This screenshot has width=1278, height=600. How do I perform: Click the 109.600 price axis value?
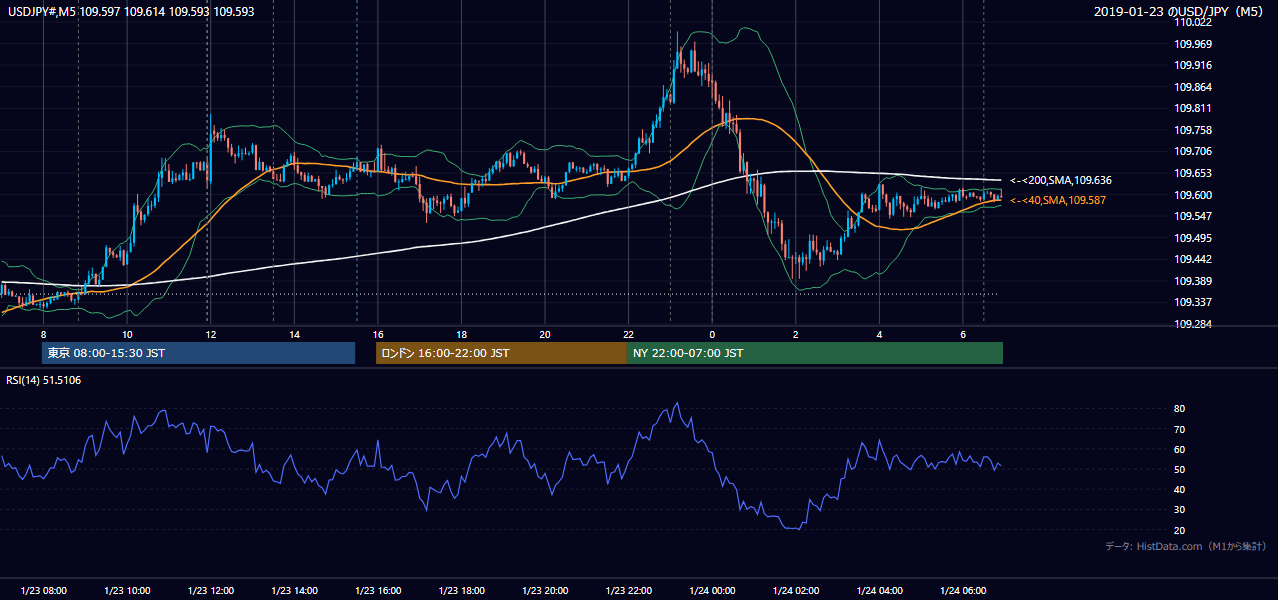(x=1195, y=195)
